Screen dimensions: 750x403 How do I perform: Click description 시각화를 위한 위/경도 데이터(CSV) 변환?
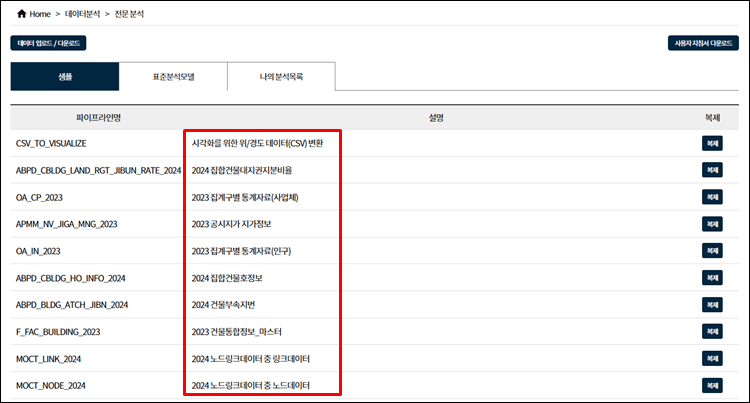257,143
